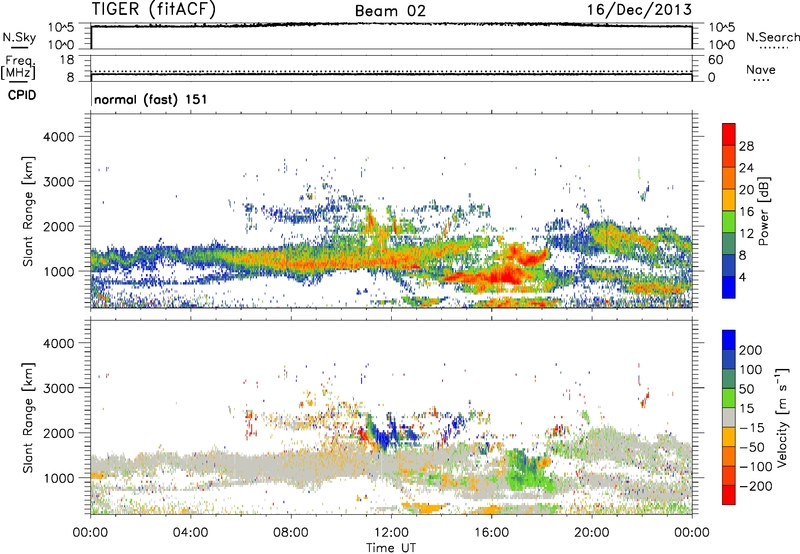Click '16:00' on the time axis
The height and width of the screenshot is (554, 800).
coord(491,533)
